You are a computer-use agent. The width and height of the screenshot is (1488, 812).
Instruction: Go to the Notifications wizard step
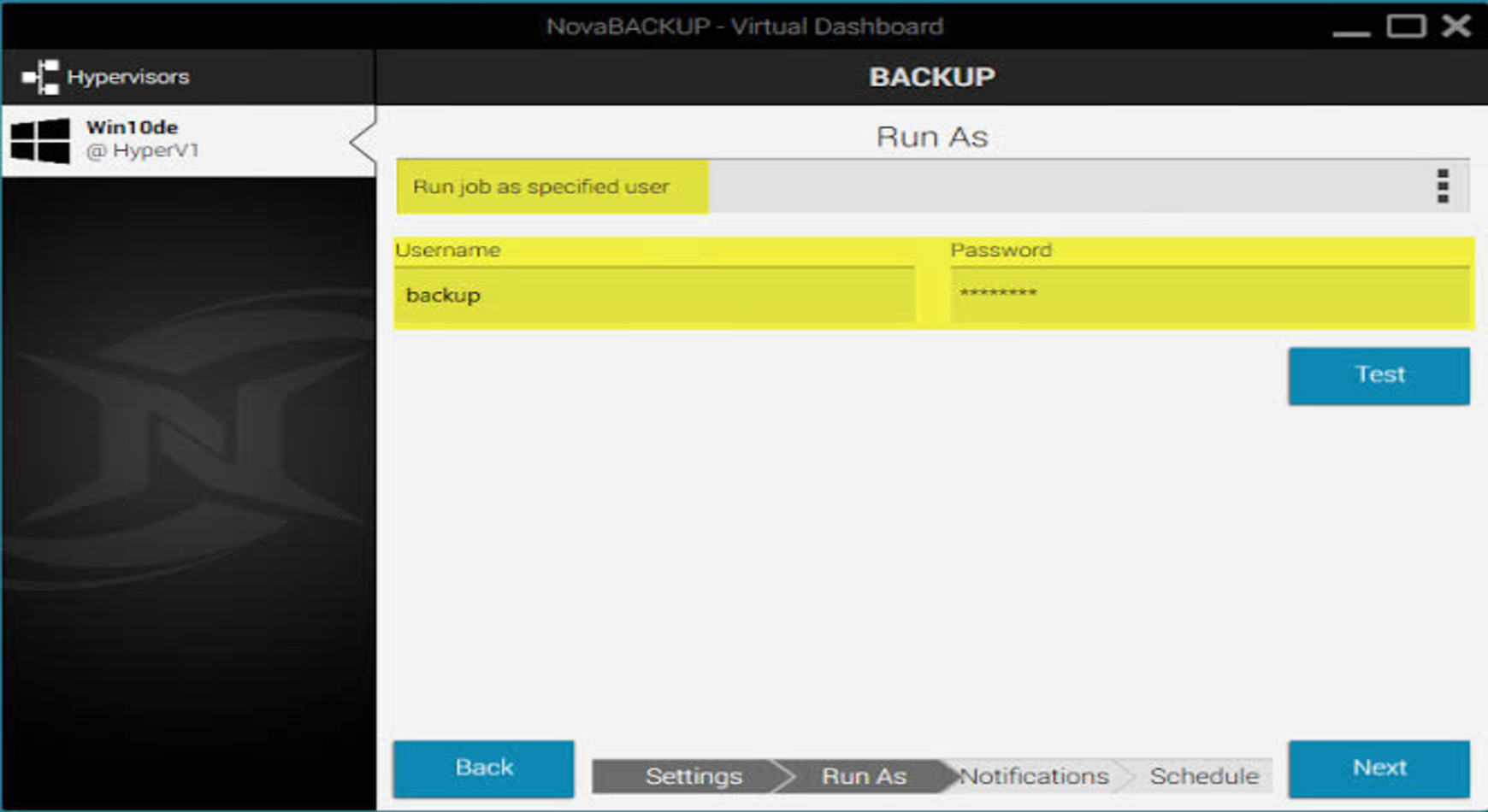pyautogui.click(x=1034, y=776)
